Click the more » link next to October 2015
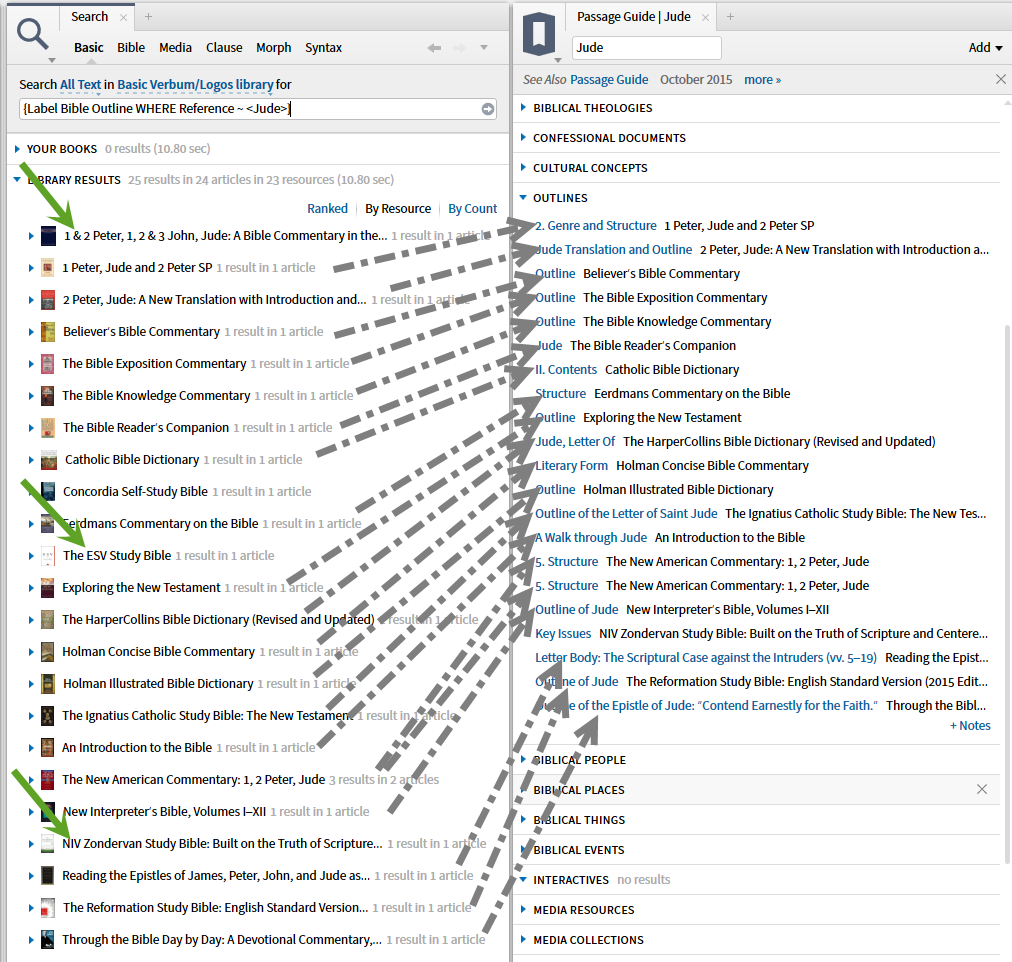Screen dimensions: 1012x962 [x=762, y=79]
